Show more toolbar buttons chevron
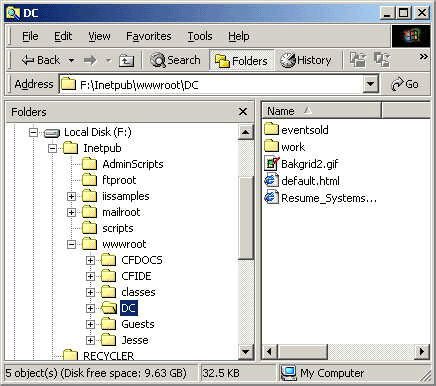The height and width of the screenshot is (386, 436). (x=424, y=57)
